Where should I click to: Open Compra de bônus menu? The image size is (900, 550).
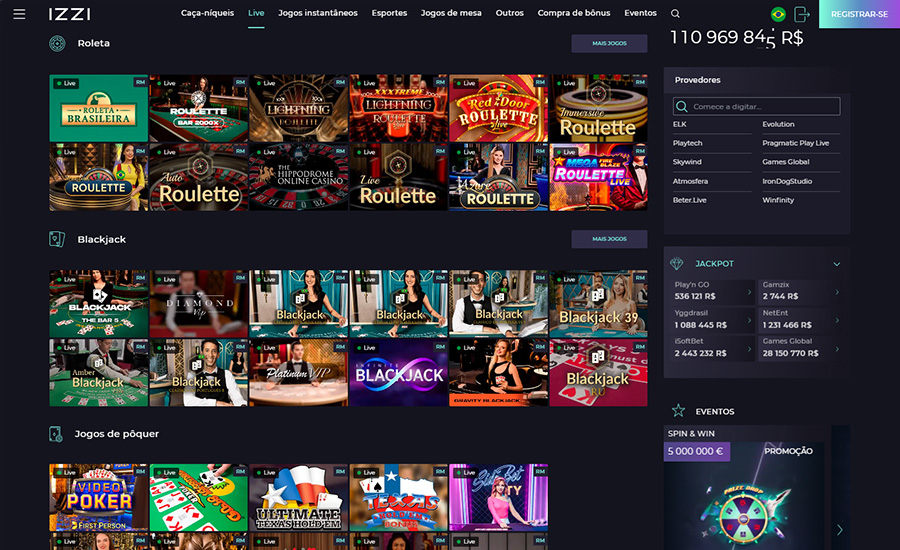pyautogui.click(x=574, y=13)
